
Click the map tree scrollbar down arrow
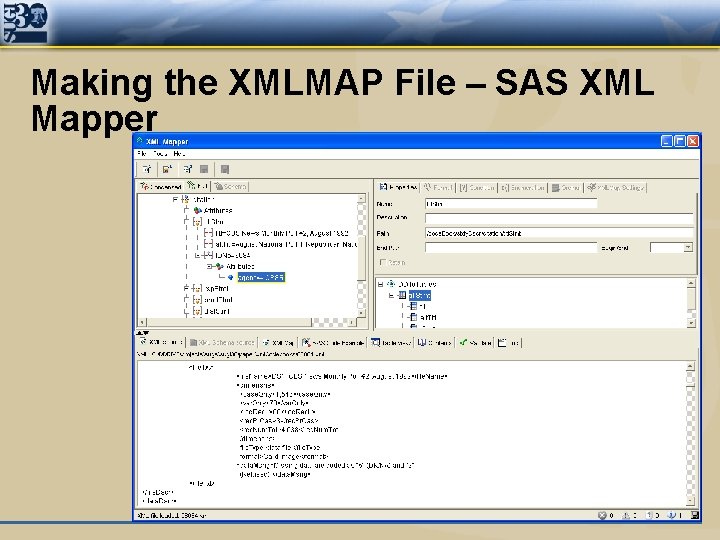pos(691,323)
